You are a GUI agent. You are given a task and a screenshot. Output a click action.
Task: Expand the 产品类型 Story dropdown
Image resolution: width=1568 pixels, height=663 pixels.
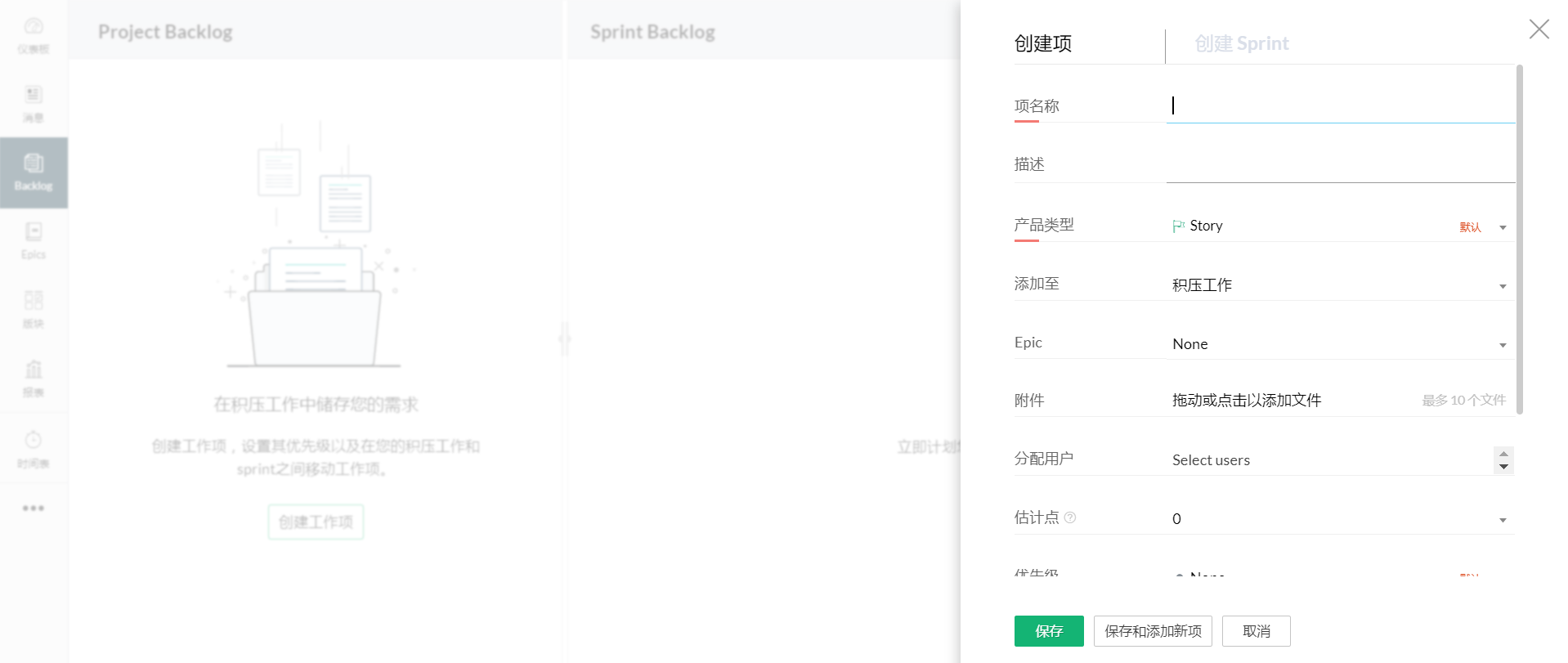click(x=1502, y=227)
